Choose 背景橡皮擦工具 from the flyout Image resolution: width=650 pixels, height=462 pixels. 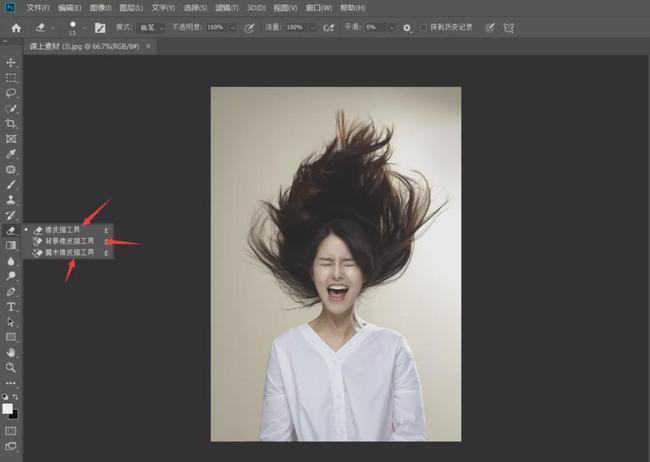[68, 241]
